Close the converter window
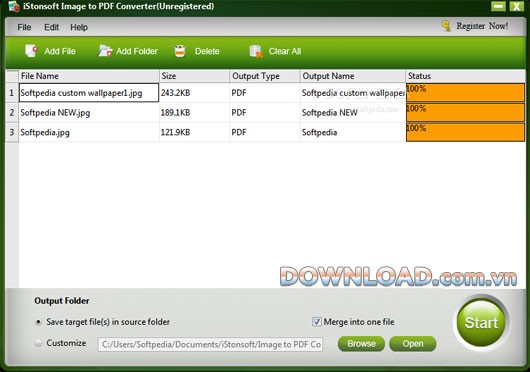This screenshot has height=372, width=530. [516, 6]
